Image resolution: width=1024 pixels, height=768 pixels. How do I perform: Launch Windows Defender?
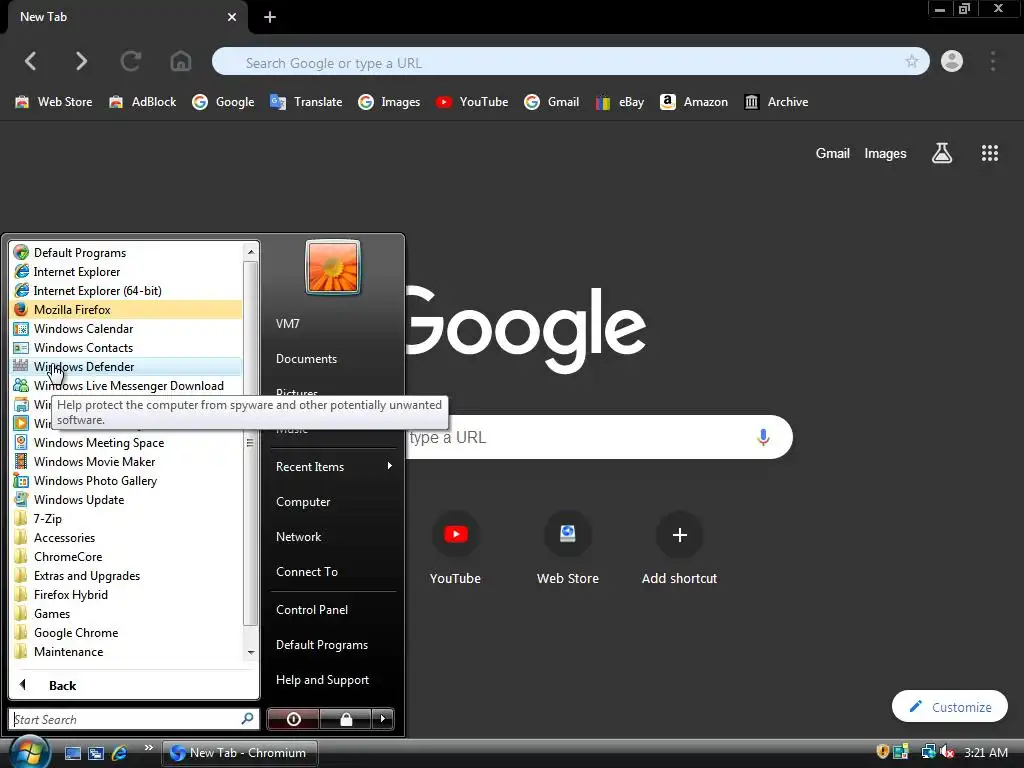[x=127, y=366]
